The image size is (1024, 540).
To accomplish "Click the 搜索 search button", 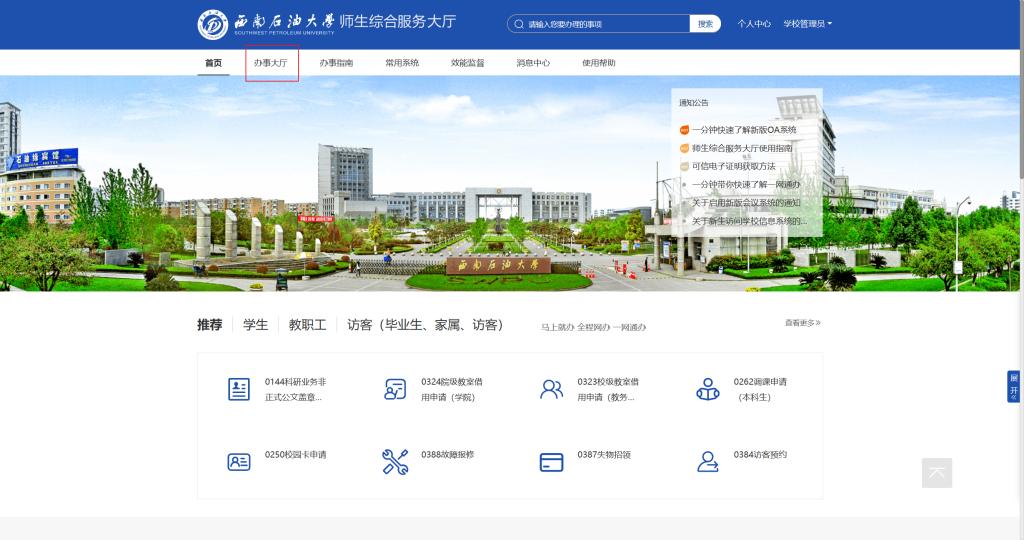I will (x=705, y=24).
